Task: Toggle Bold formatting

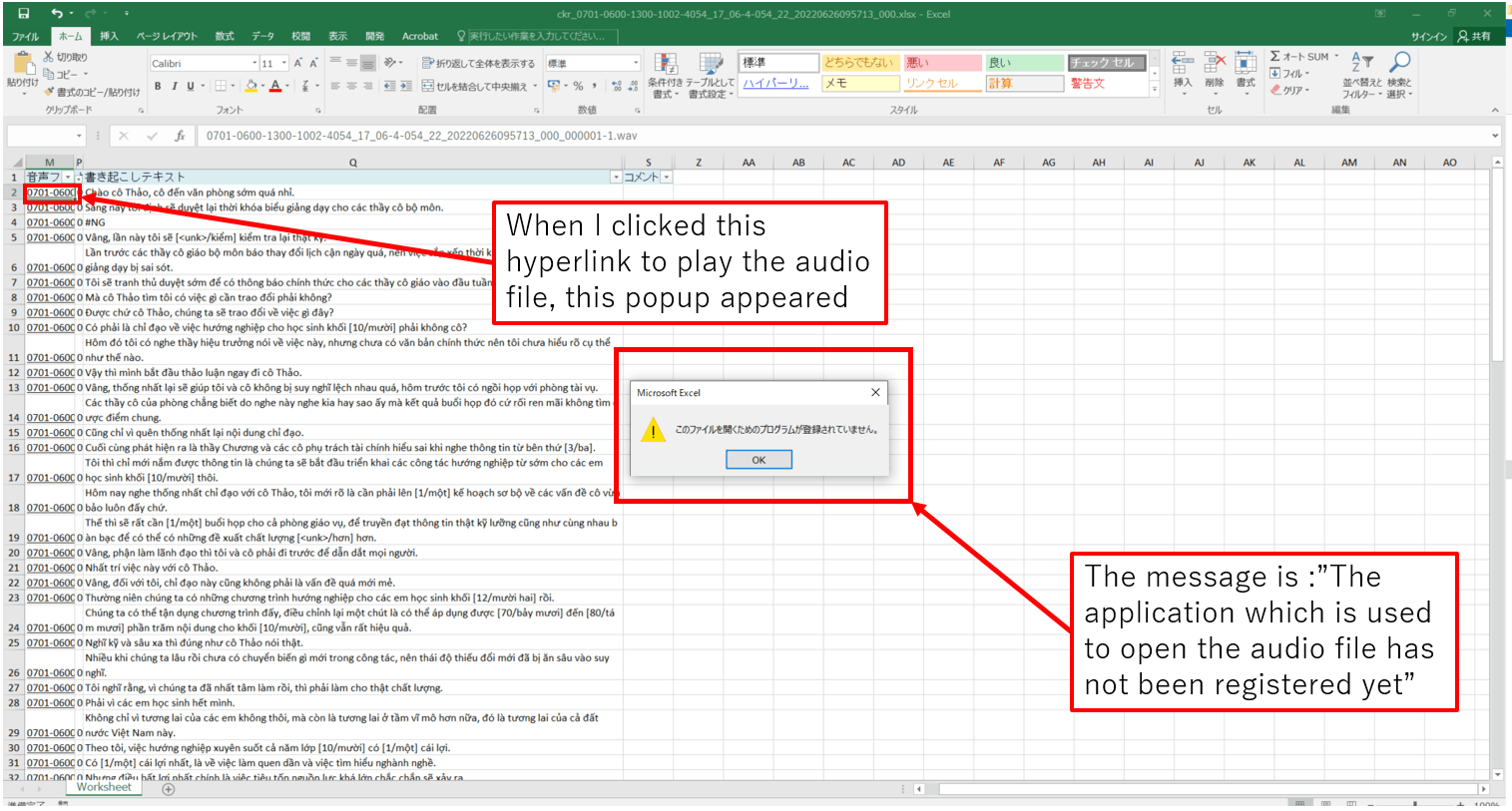Action: pyautogui.click(x=158, y=87)
